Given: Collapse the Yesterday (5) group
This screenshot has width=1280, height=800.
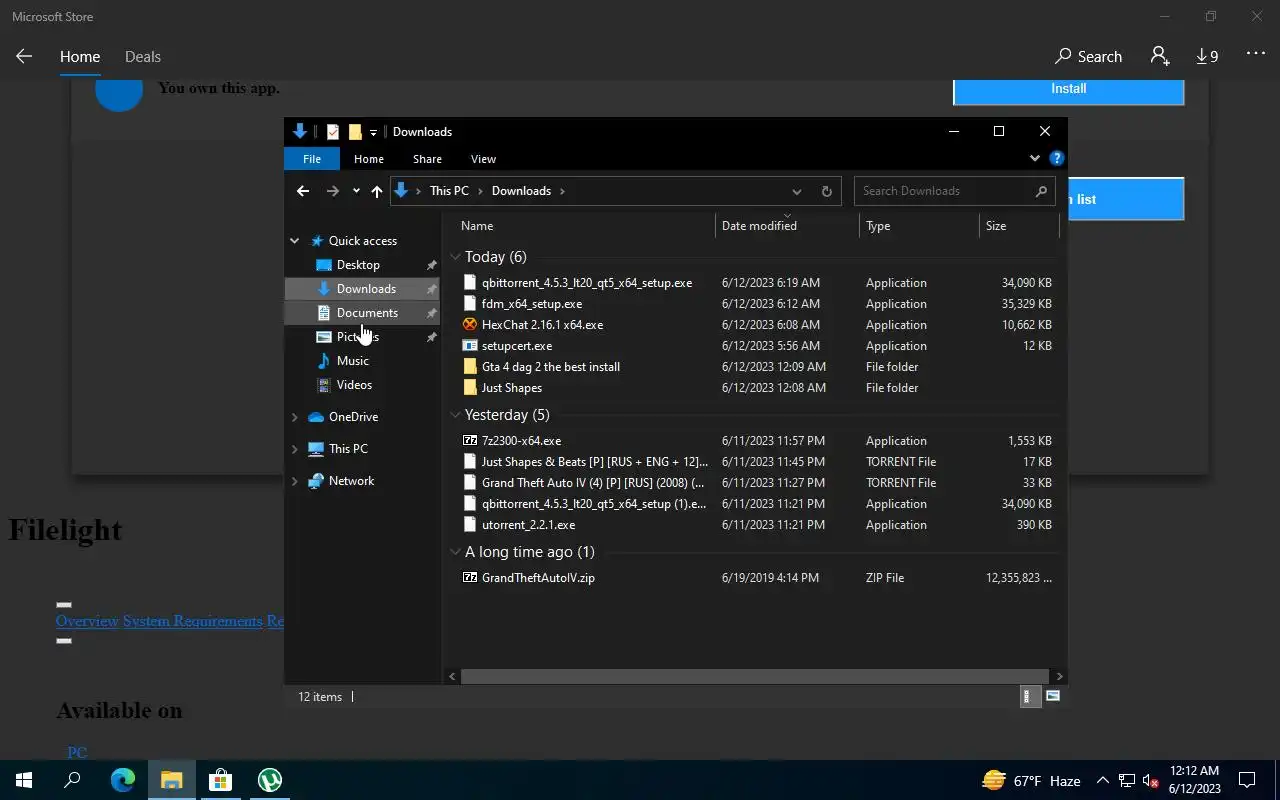Looking at the screenshot, I should (456, 415).
